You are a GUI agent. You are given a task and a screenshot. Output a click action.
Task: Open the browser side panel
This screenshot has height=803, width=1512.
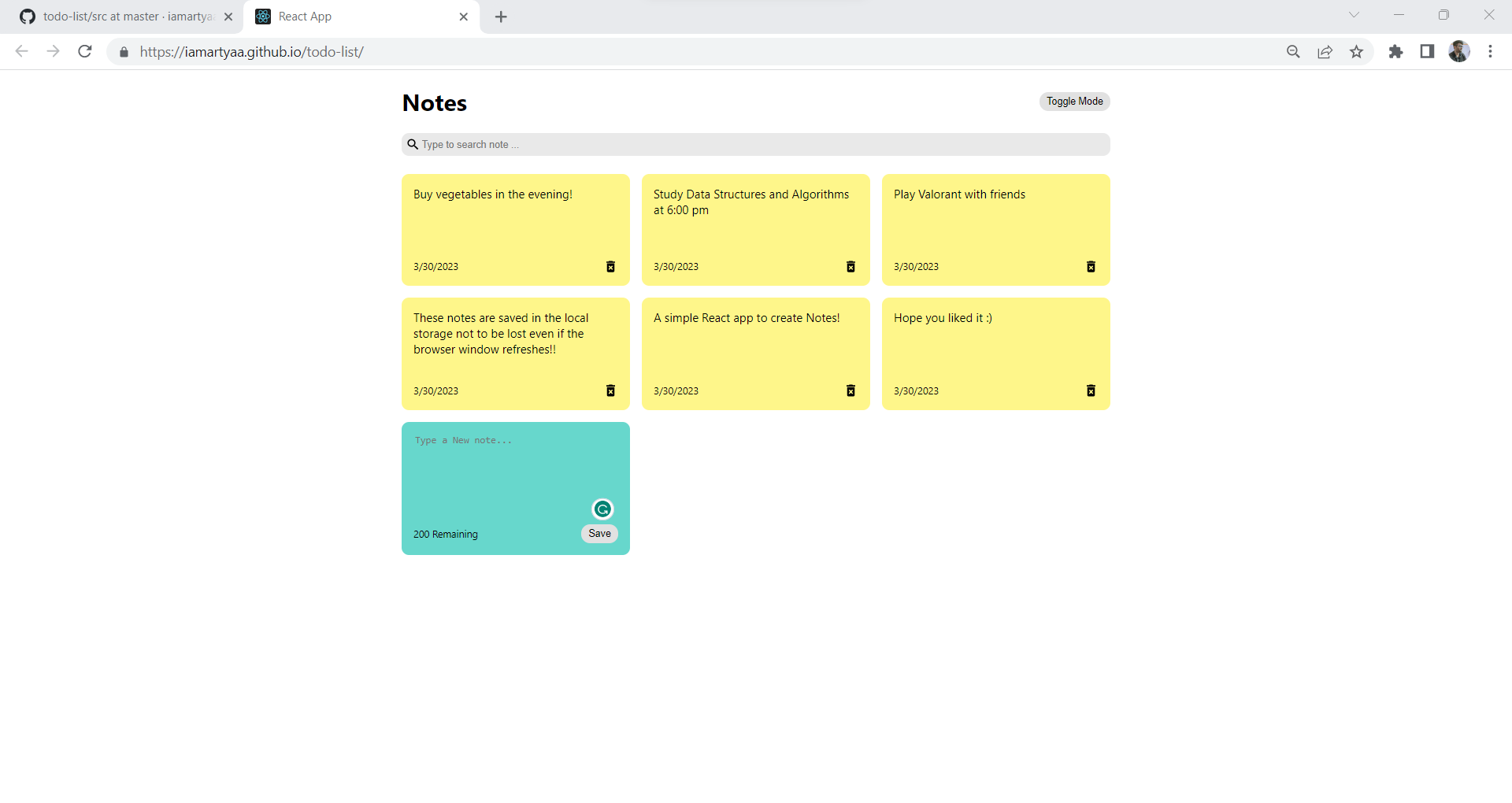[x=1427, y=52]
